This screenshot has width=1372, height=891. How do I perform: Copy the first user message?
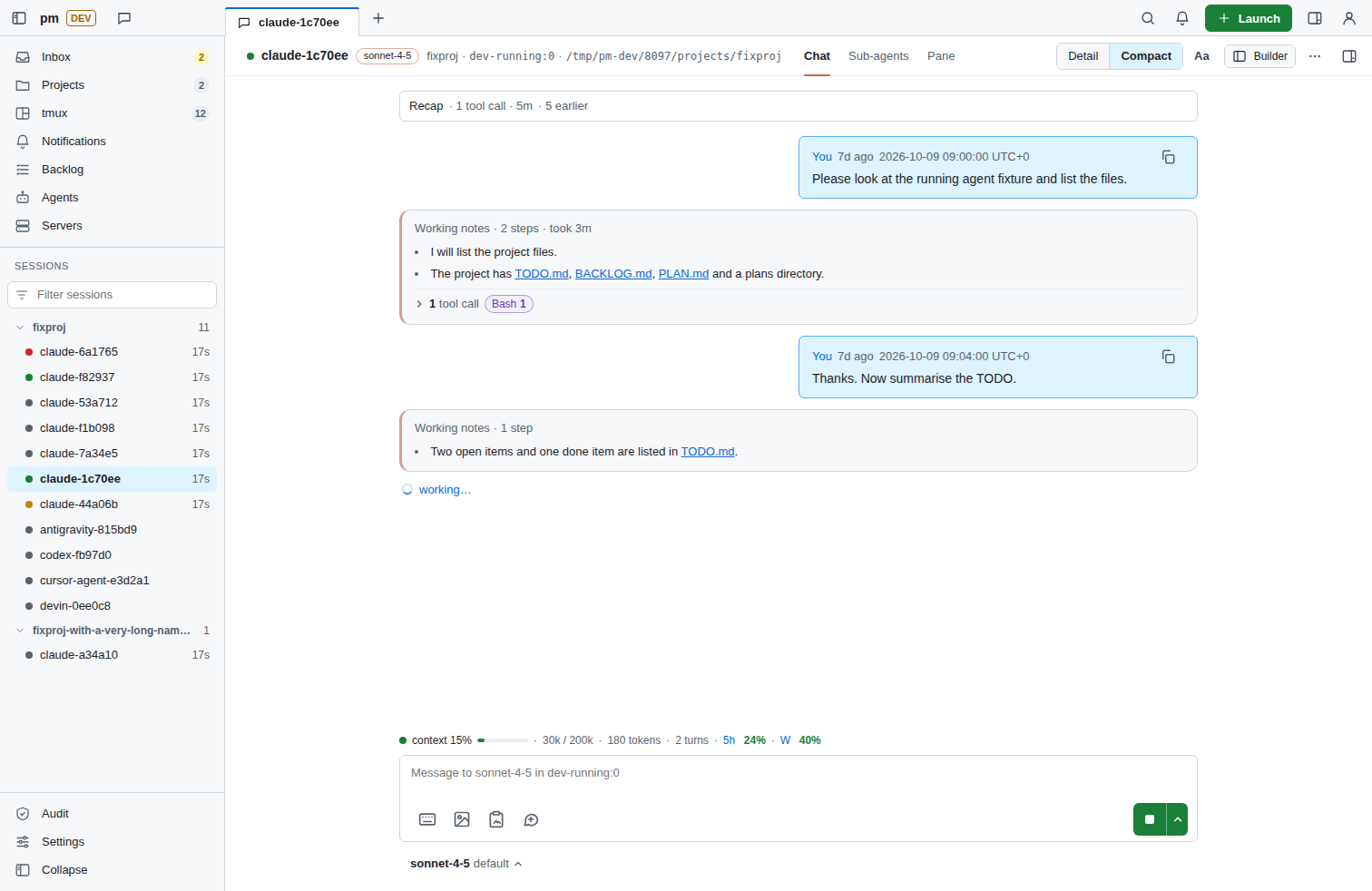[x=1169, y=157]
